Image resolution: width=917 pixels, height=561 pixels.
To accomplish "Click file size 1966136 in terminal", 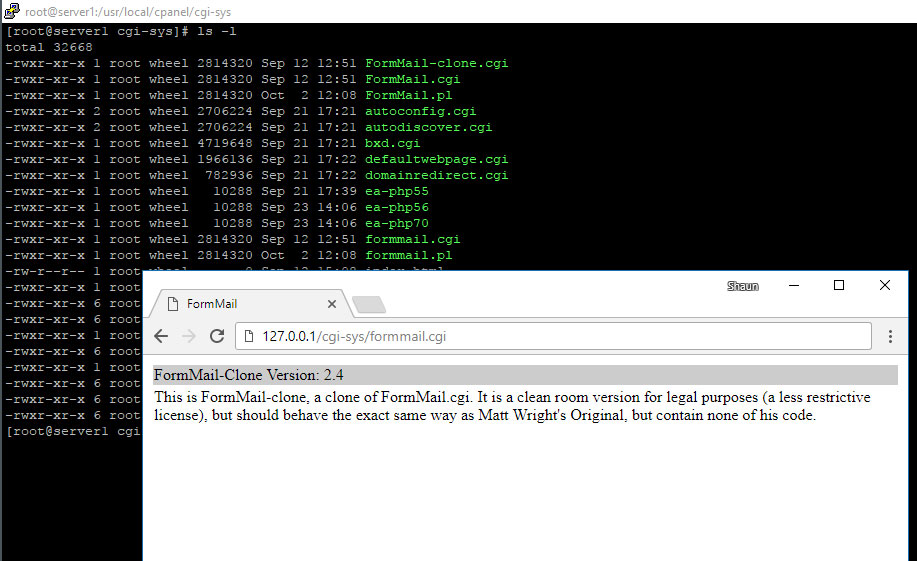I will click(x=225, y=159).
